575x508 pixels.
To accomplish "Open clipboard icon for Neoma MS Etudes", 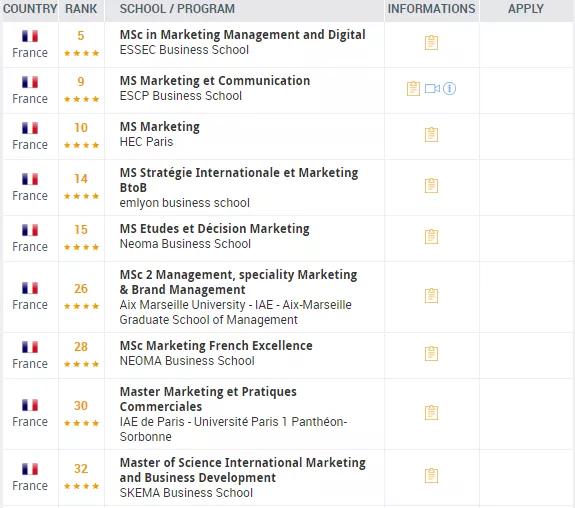I will click(x=431, y=237).
